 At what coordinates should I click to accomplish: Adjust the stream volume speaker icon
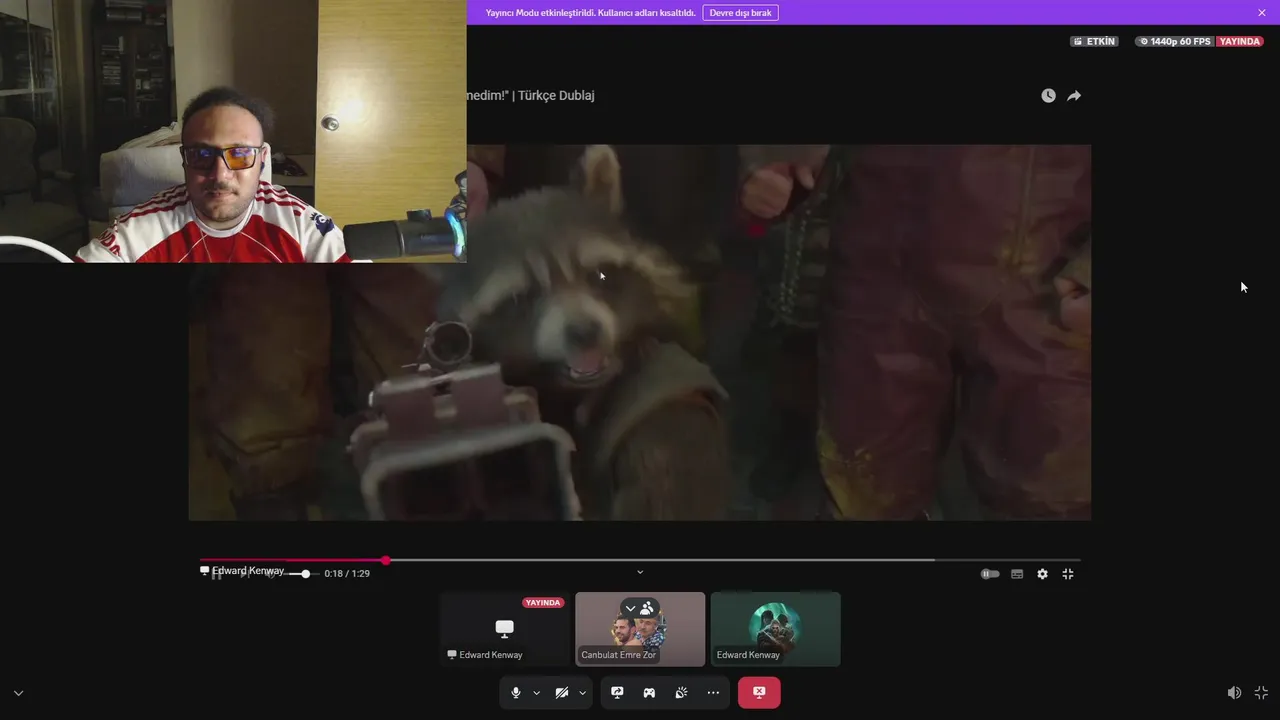(1234, 693)
